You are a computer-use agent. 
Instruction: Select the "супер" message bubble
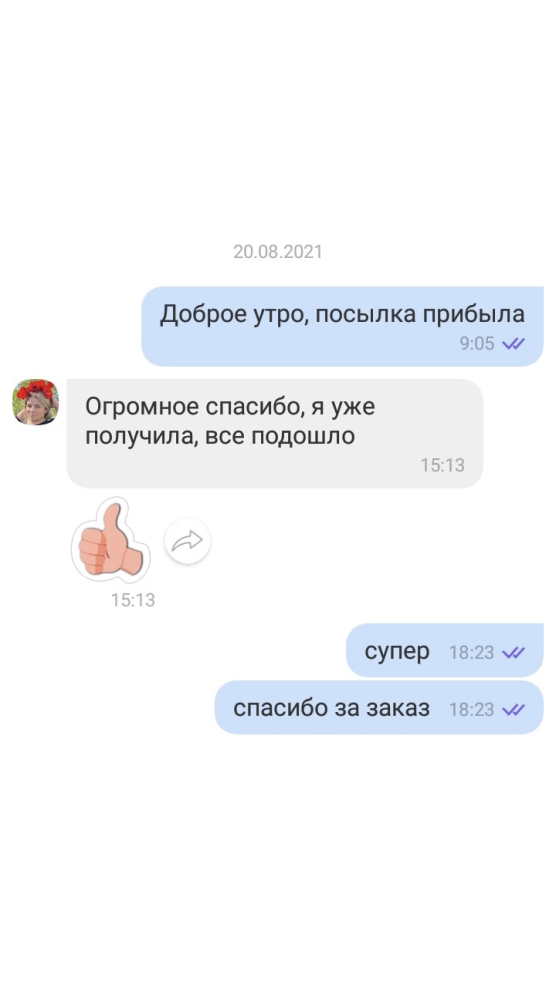444,650
